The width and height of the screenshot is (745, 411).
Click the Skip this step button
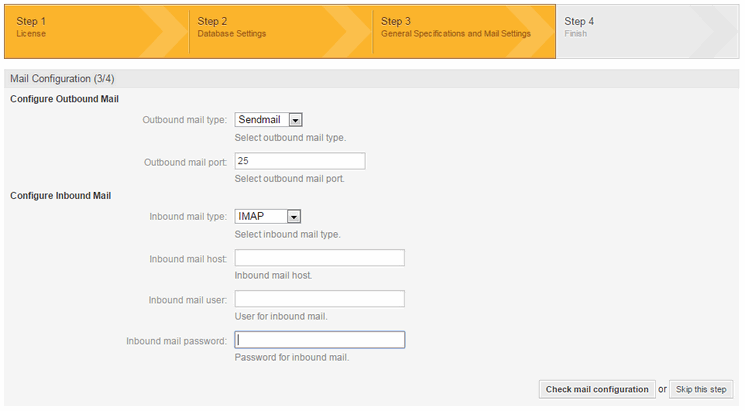(701, 389)
